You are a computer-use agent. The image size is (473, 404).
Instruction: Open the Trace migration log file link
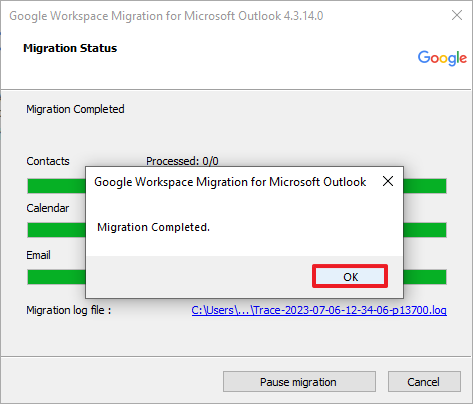[x=319, y=310]
